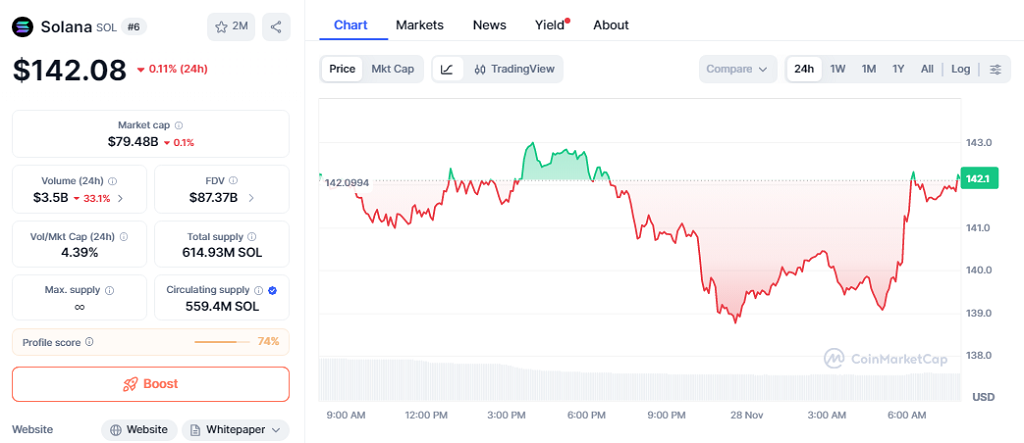Open the Compare dropdown
The image size is (1024, 443).
coord(737,69)
